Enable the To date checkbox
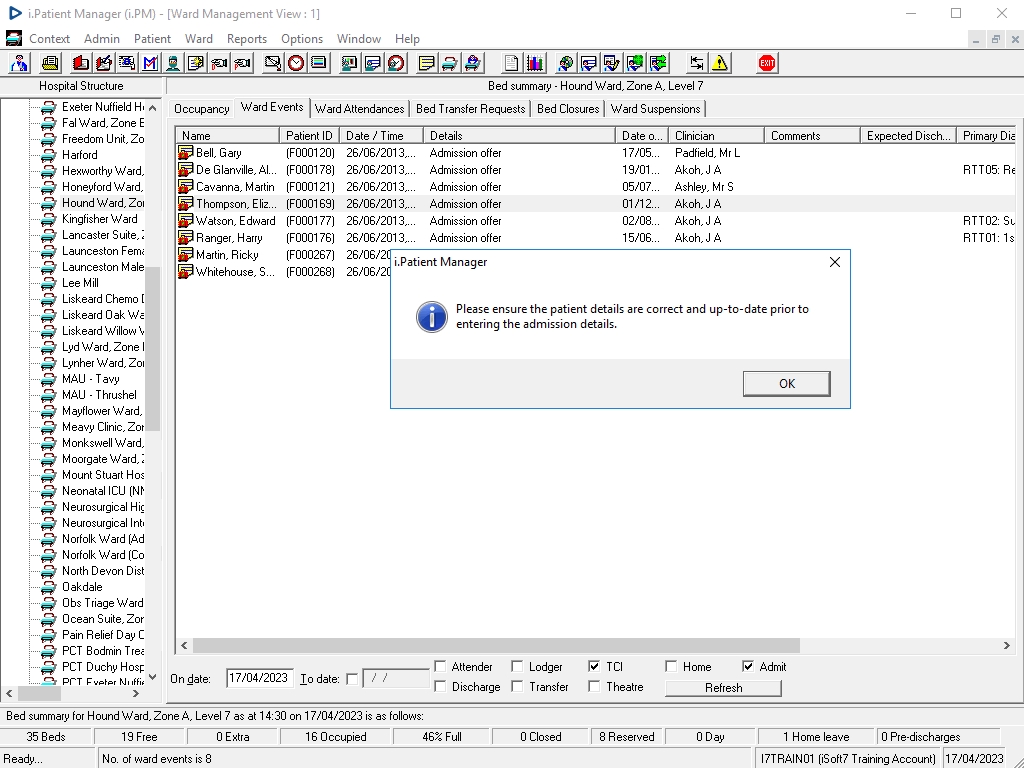 [352, 679]
